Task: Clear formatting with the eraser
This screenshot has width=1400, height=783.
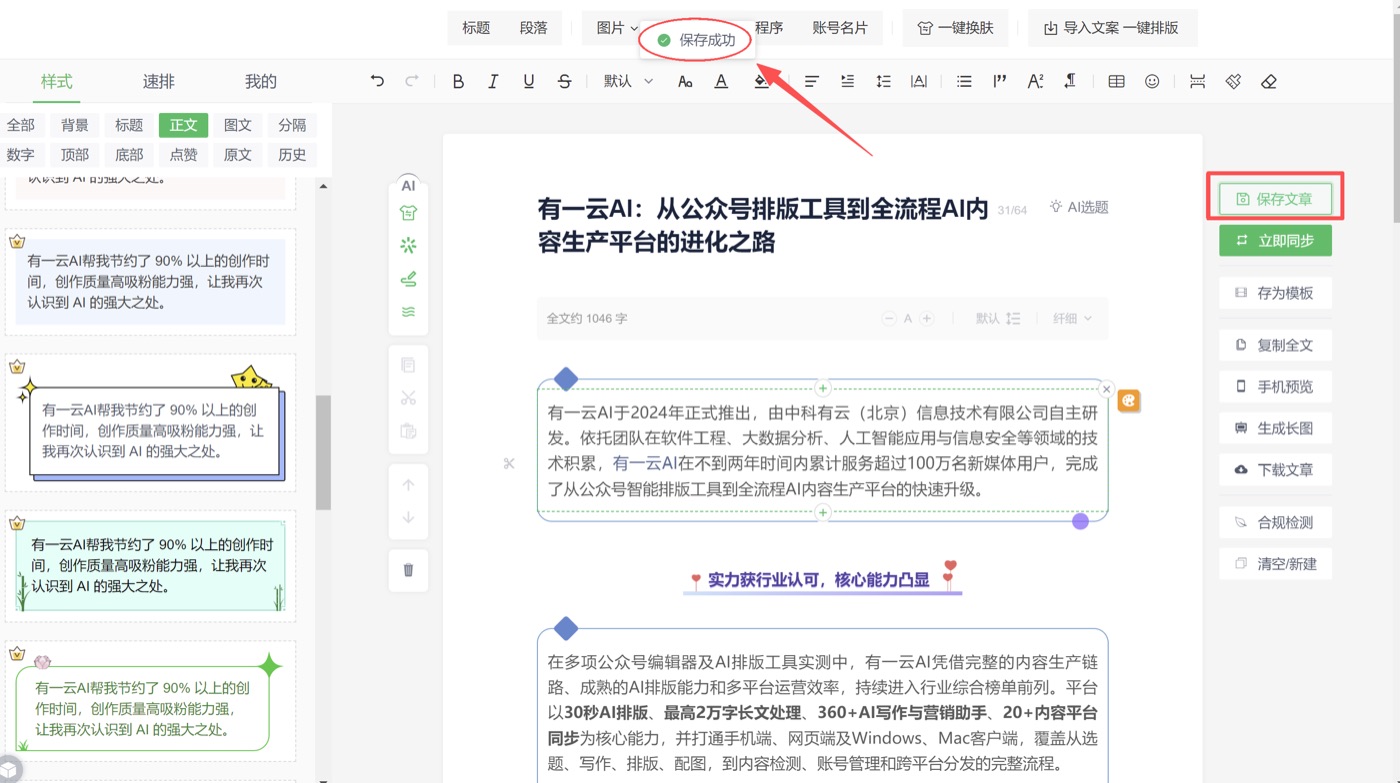Action: (x=1269, y=82)
